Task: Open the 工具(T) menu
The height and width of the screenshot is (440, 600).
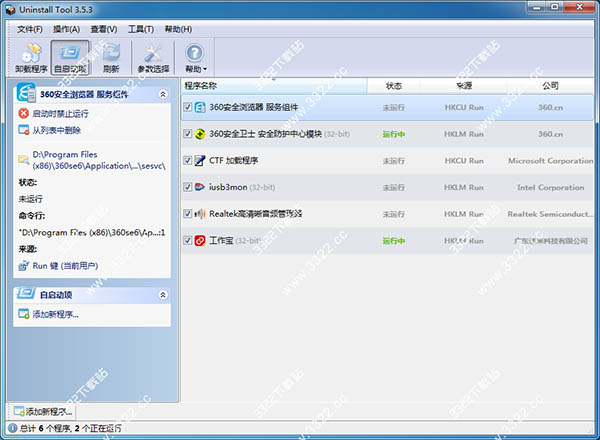Action: [141, 29]
